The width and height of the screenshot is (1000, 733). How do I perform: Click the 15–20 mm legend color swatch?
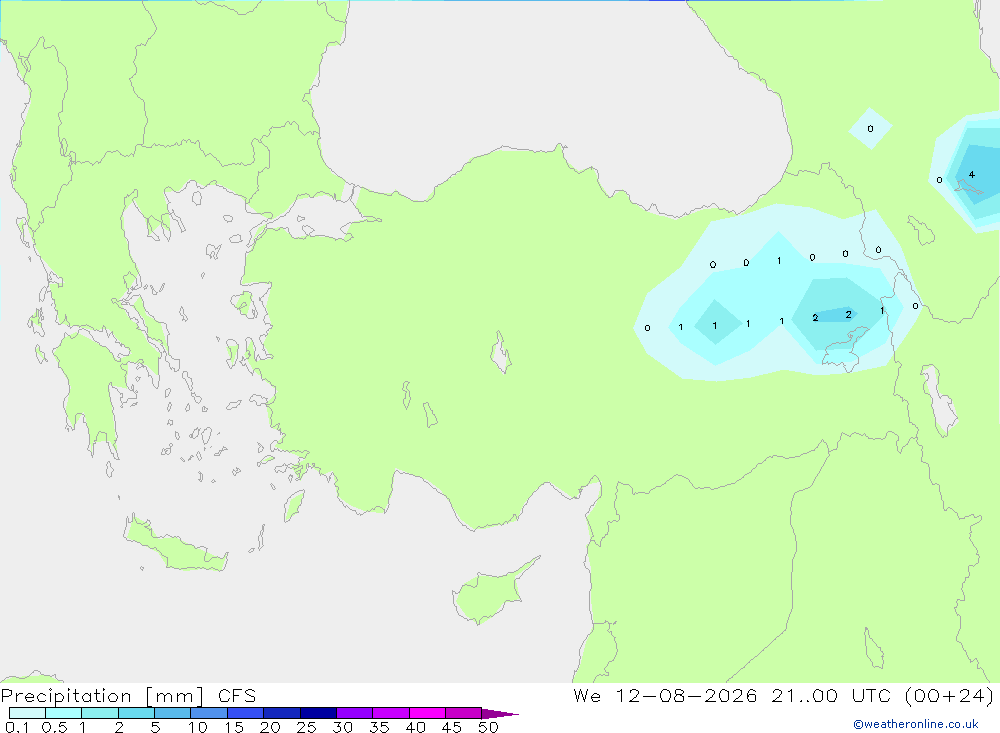pos(246,713)
